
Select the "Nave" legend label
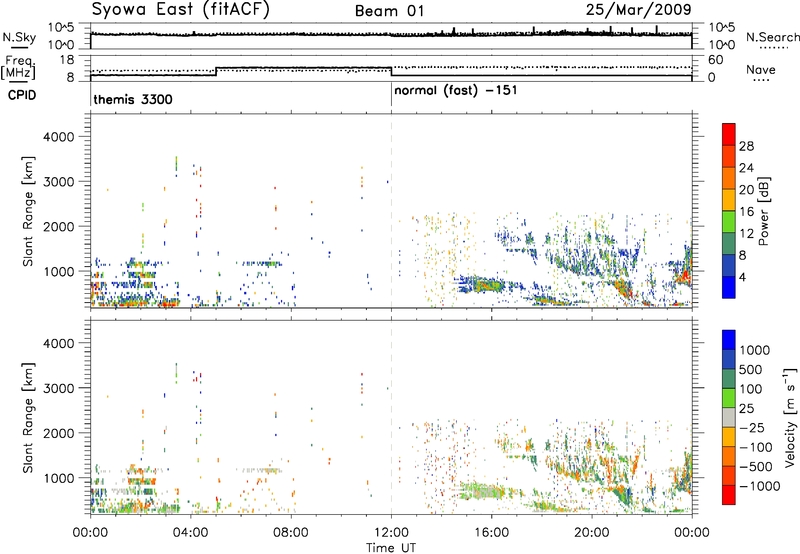point(760,69)
